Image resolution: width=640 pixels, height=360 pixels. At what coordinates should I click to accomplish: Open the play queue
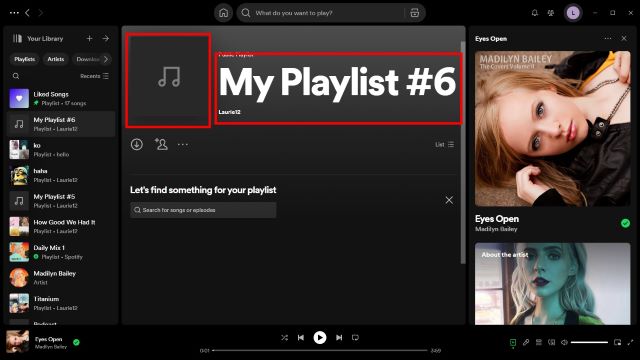pos(539,342)
